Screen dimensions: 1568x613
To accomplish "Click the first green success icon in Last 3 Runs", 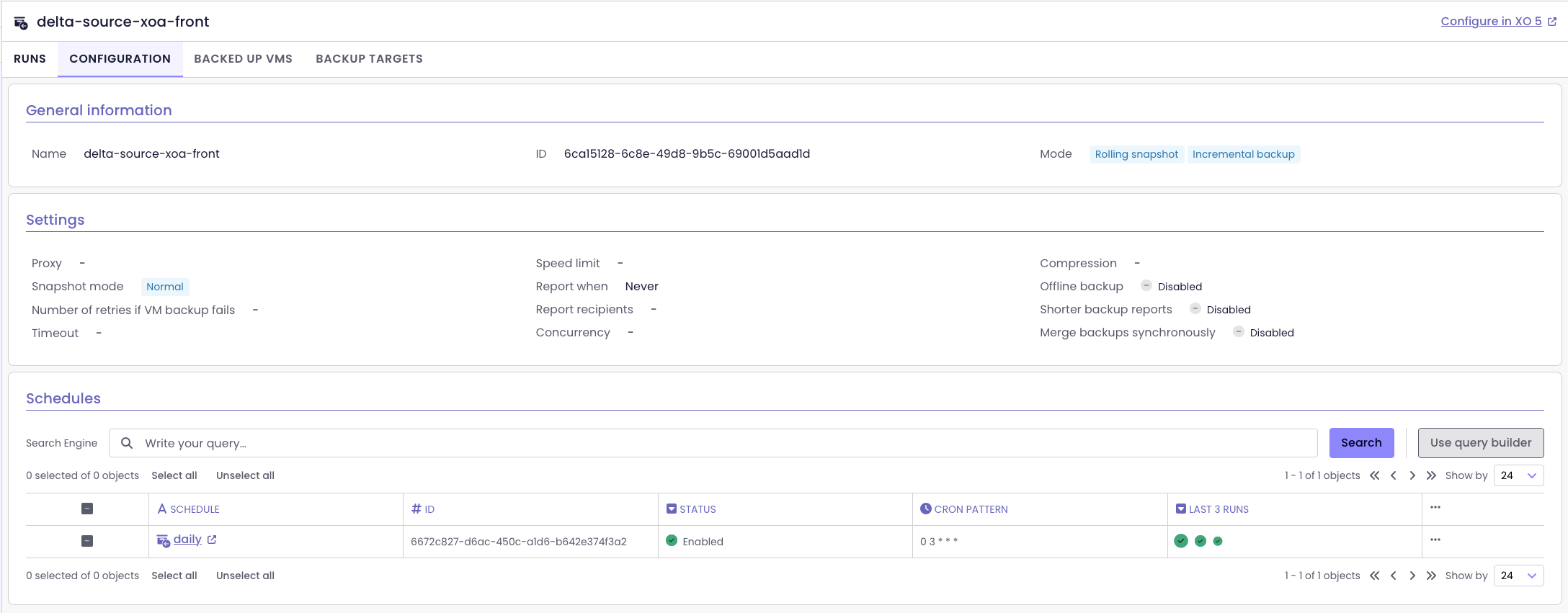I will click(1180, 541).
